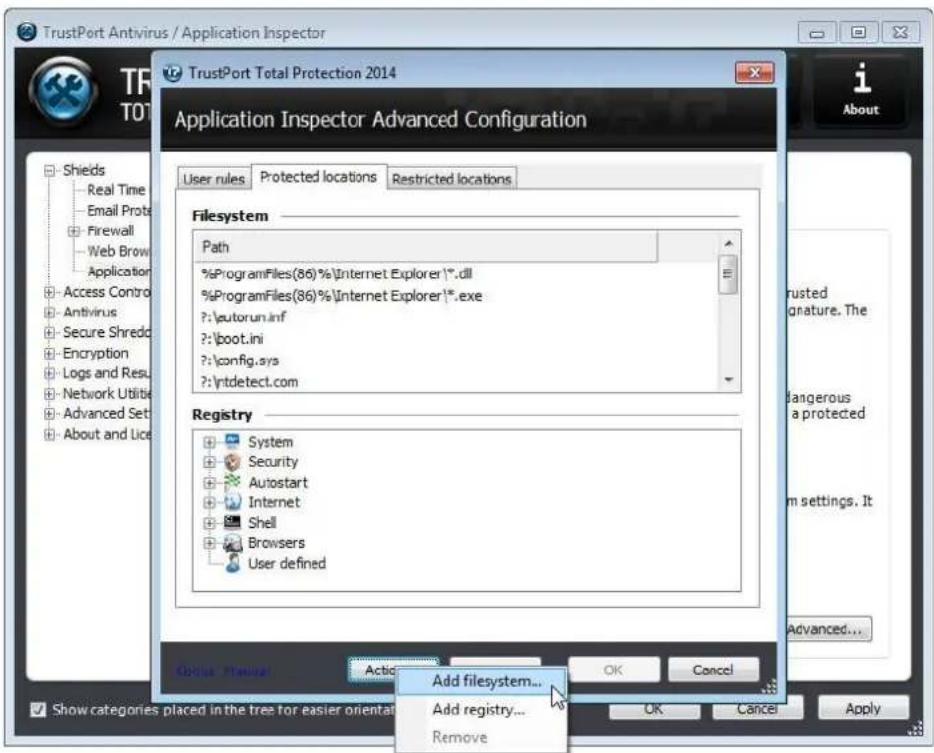Image resolution: width=934 pixels, height=753 pixels.
Task: Expand the Antivirus node in main window tree
Action: [49, 312]
